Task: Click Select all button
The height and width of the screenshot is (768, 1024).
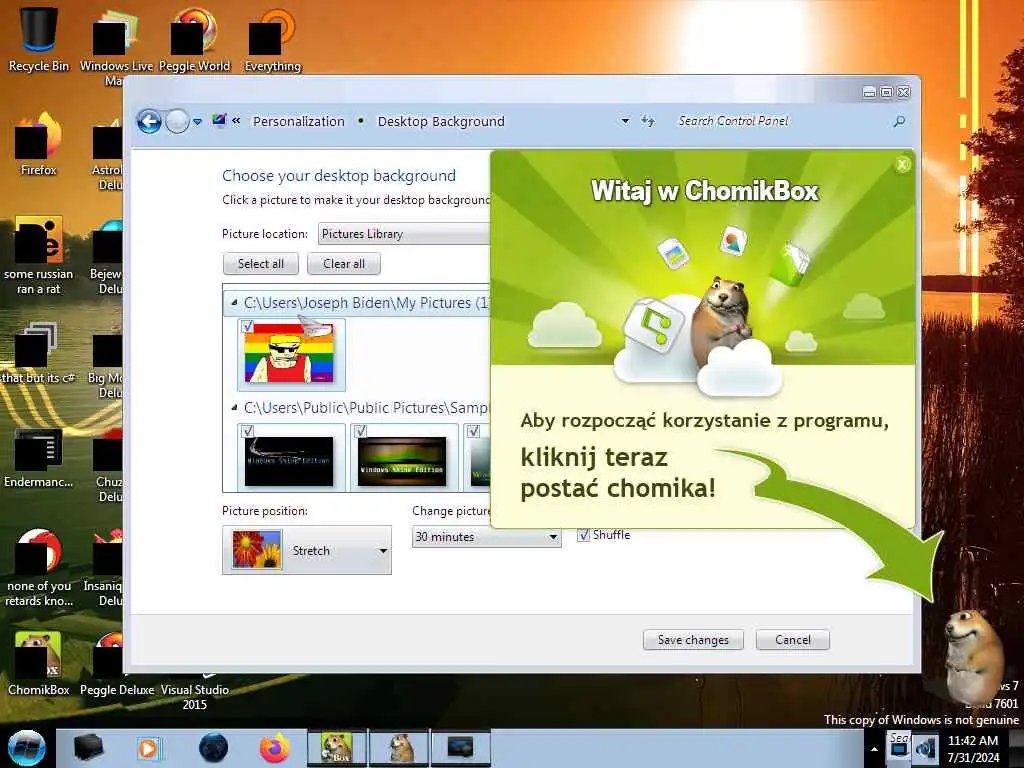Action: [261, 264]
